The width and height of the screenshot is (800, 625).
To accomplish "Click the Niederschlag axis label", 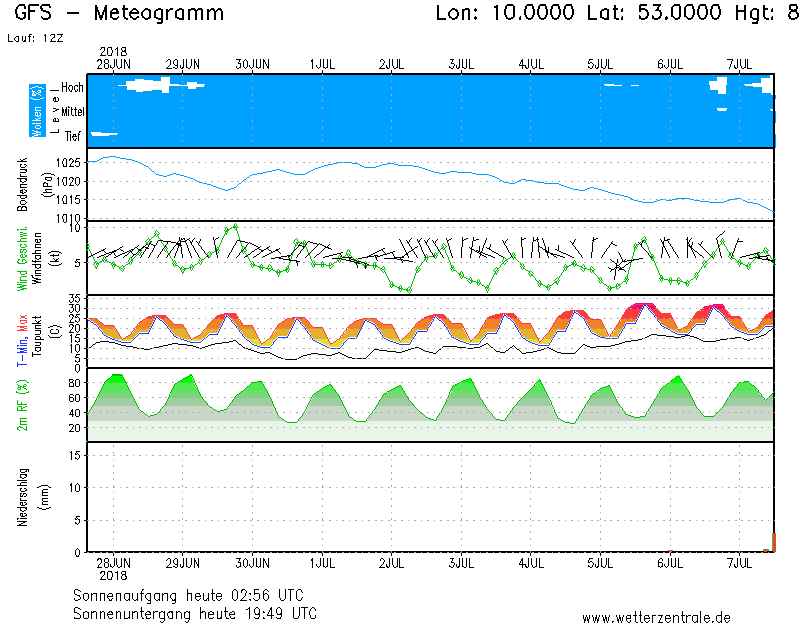I will 22,497.
